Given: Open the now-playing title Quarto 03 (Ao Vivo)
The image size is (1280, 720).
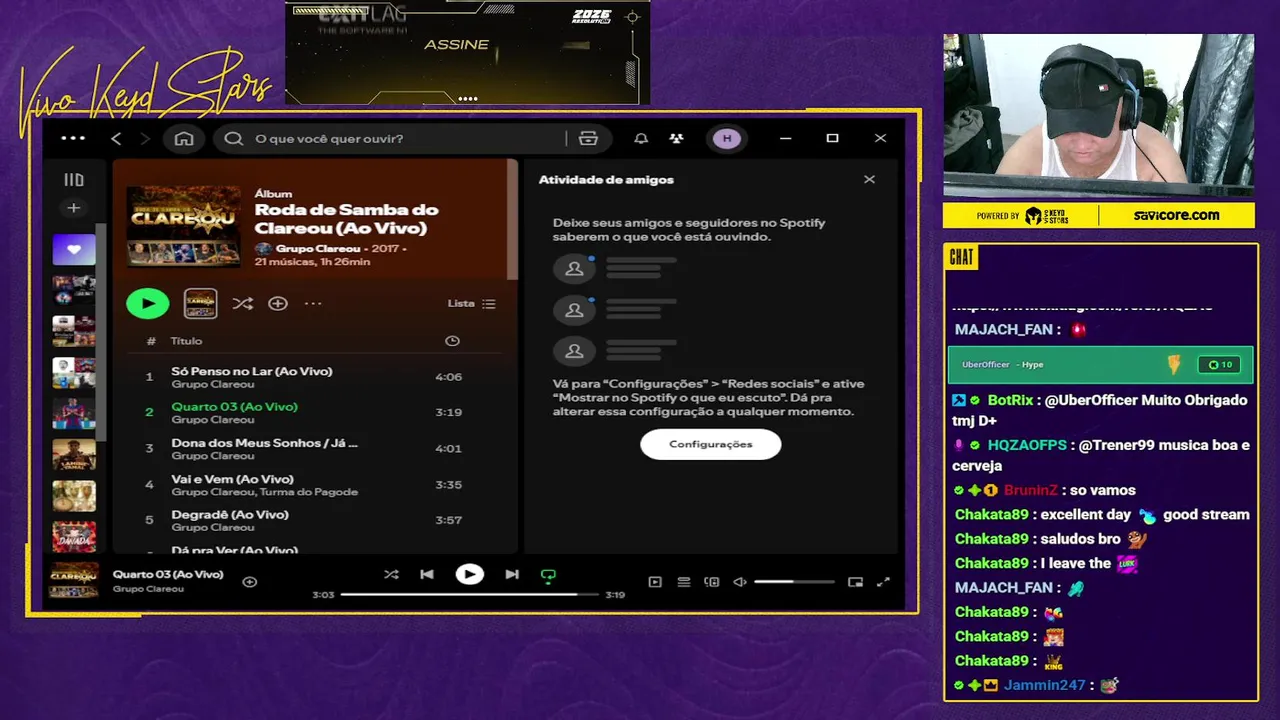Looking at the screenshot, I should pyautogui.click(x=168, y=574).
